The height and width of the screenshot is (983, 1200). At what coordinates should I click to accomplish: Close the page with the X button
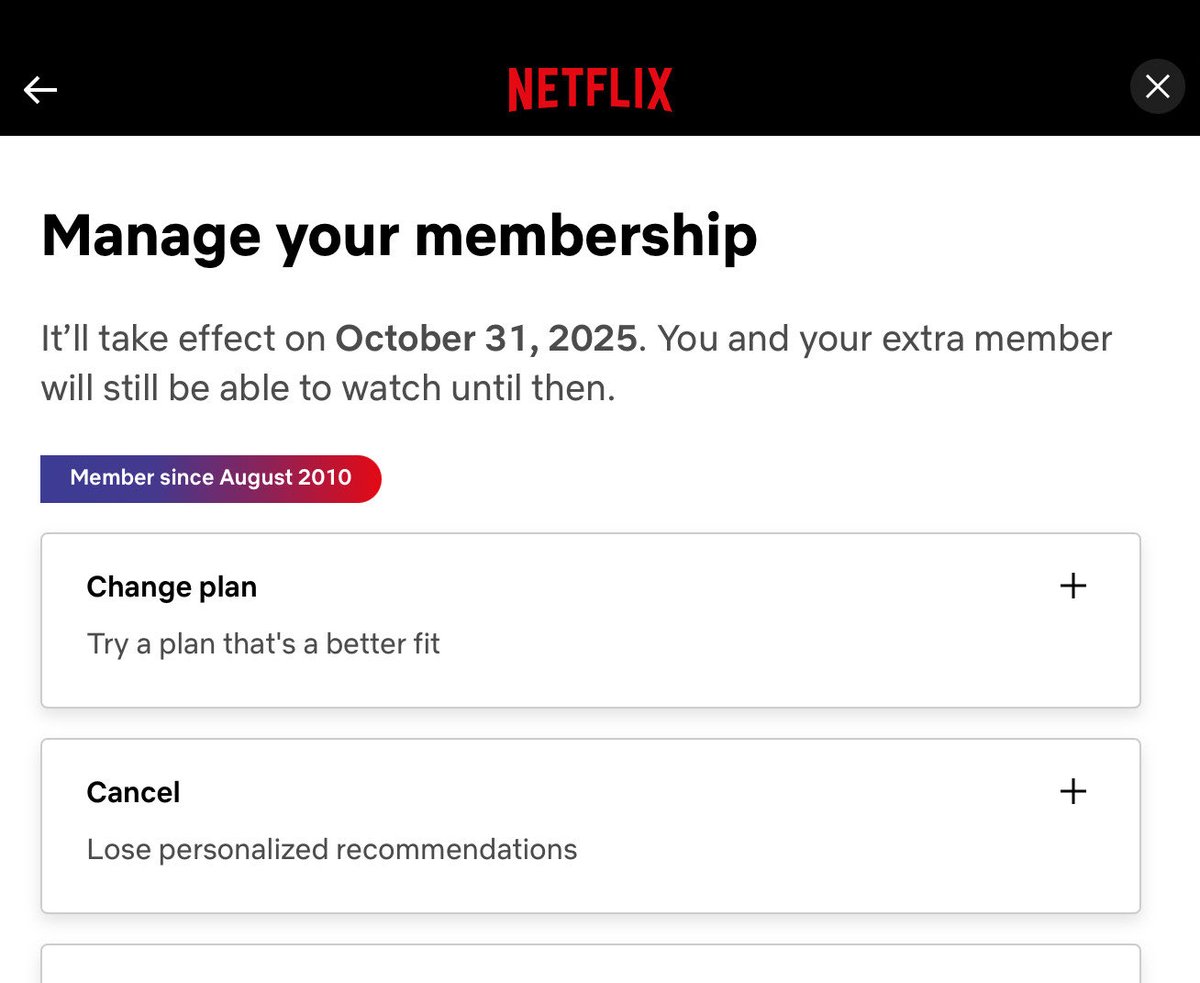(x=1157, y=87)
